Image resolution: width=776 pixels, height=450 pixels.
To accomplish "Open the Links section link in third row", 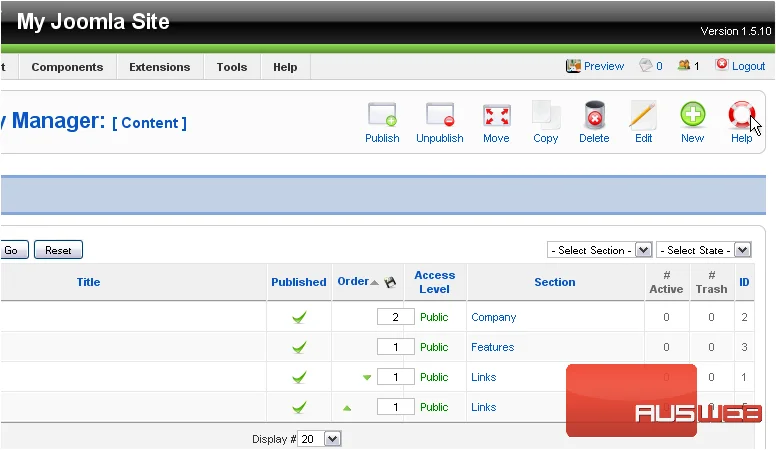I will click(x=484, y=377).
